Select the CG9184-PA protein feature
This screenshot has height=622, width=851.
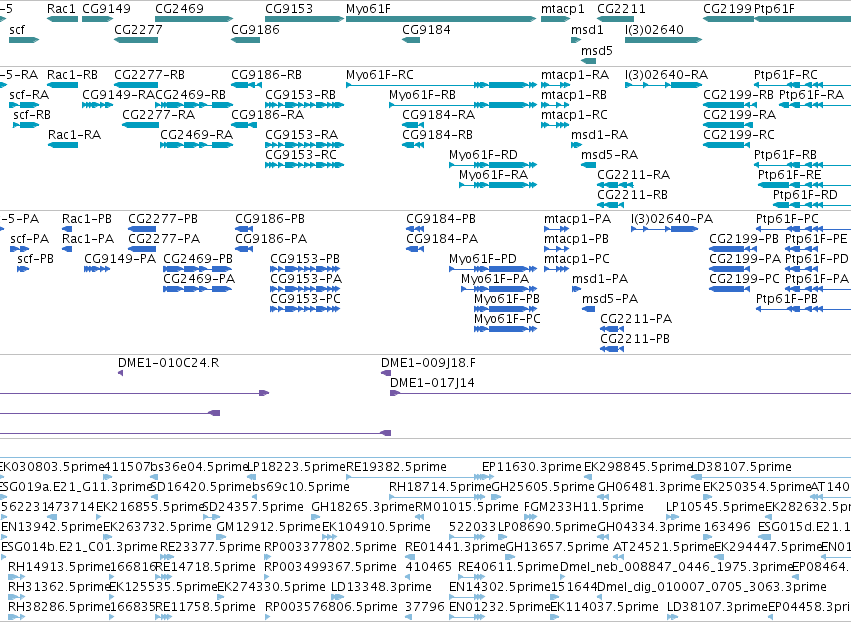(415, 249)
